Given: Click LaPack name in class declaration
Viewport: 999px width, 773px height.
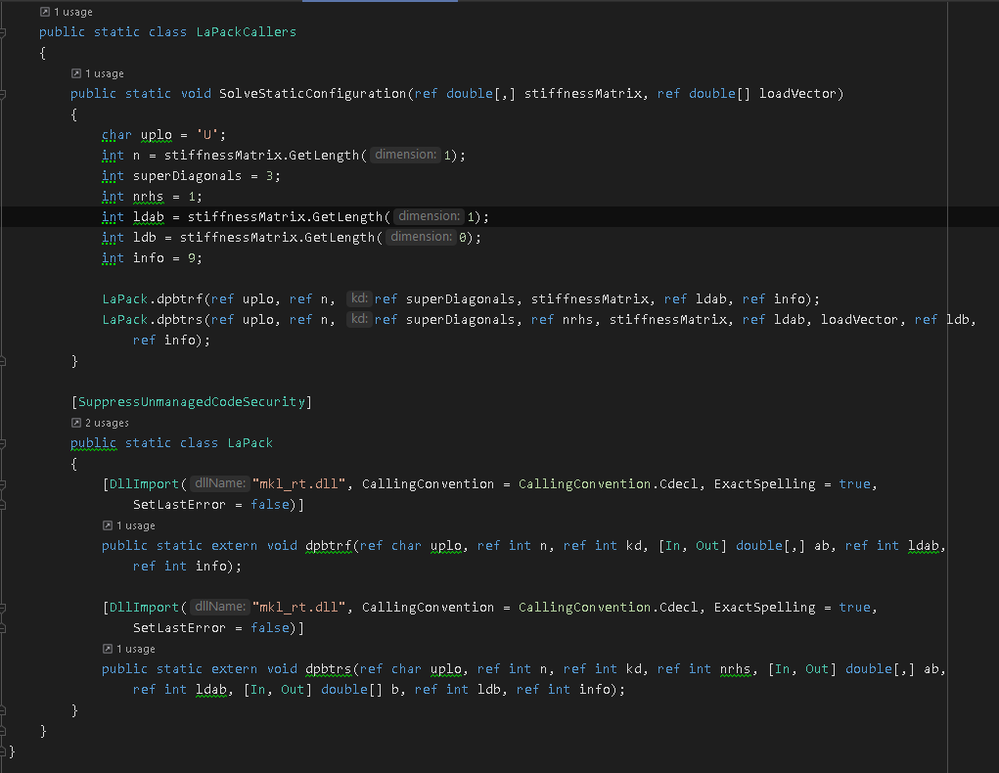Looking at the screenshot, I should click(250, 443).
